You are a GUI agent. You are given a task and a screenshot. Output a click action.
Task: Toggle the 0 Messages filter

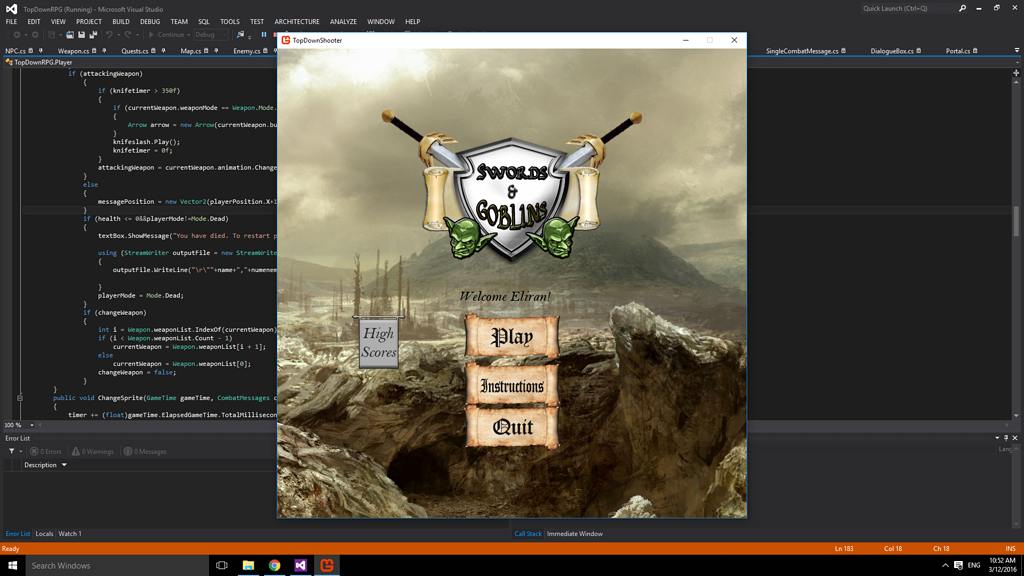pos(145,451)
